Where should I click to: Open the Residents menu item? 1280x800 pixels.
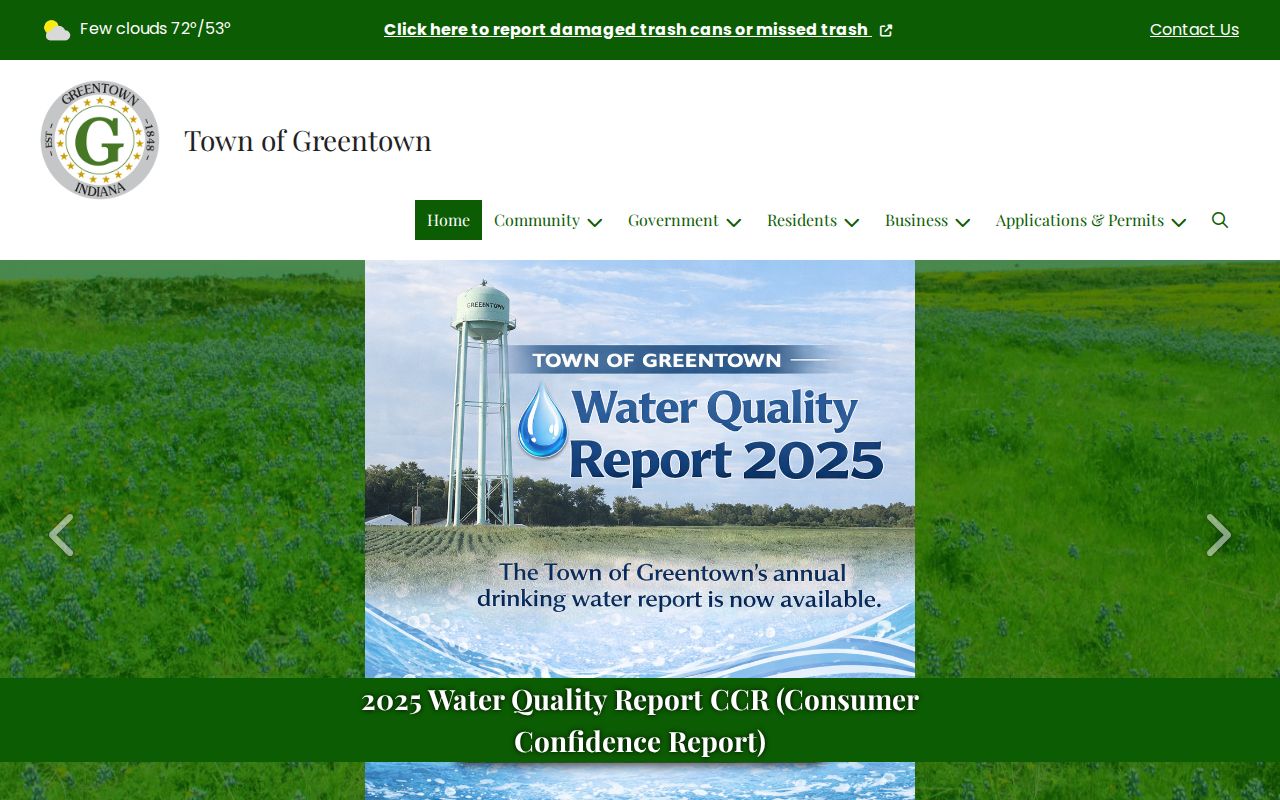802,220
